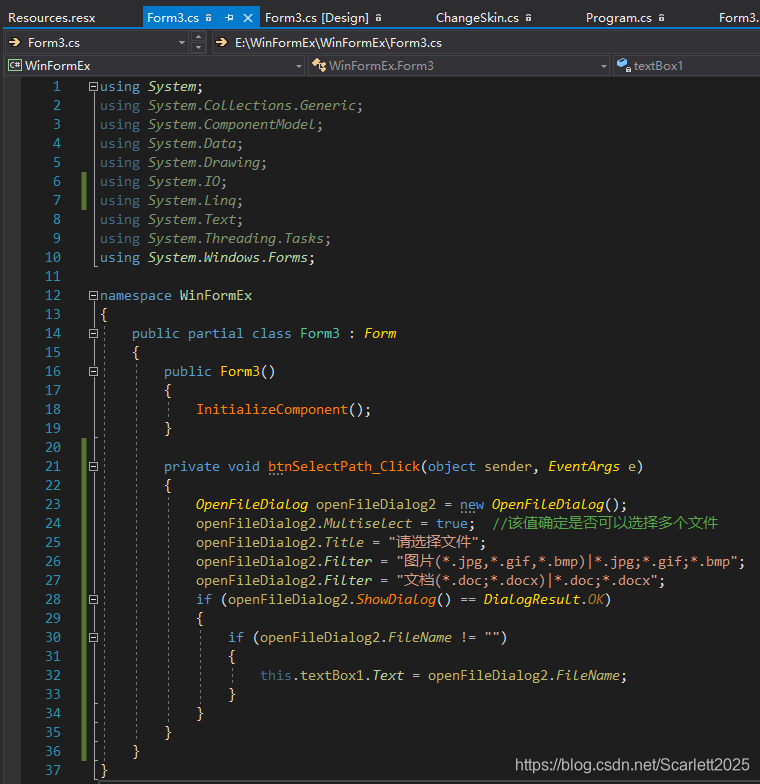Click the green comment on line 24
This screenshot has height=784, width=760.
605,523
